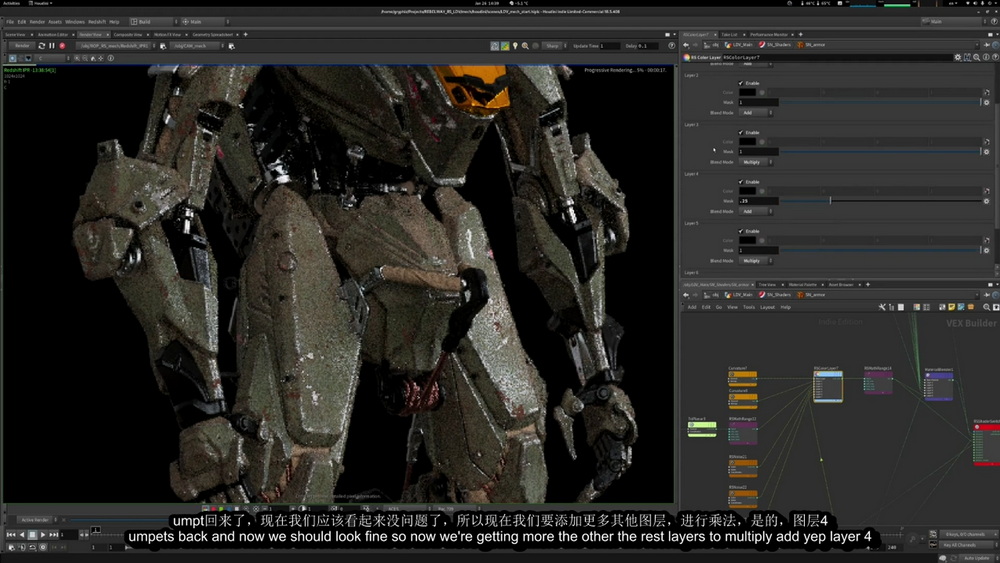The height and width of the screenshot is (563, 1000).
Task: Refresh the Redshift IPR render
Action: [42, 46]
